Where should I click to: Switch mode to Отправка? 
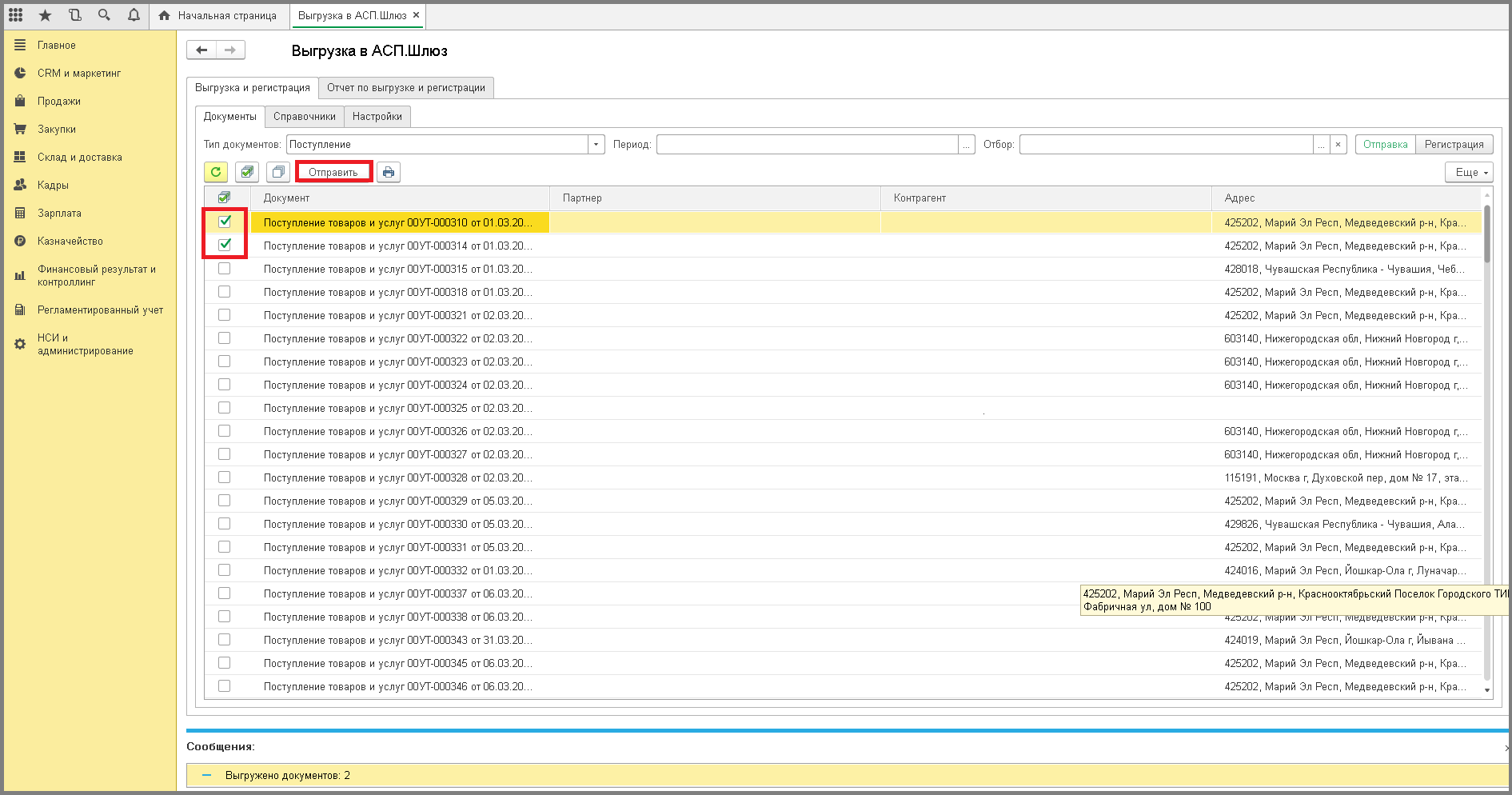[x=1386, y=145]
